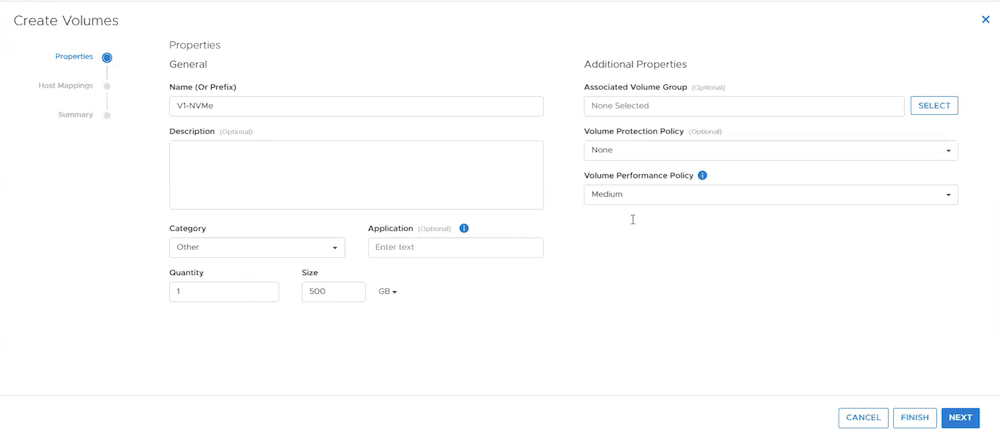
Task: Open the Category dropdown showing Other
Action: click(x=257, y=247)
